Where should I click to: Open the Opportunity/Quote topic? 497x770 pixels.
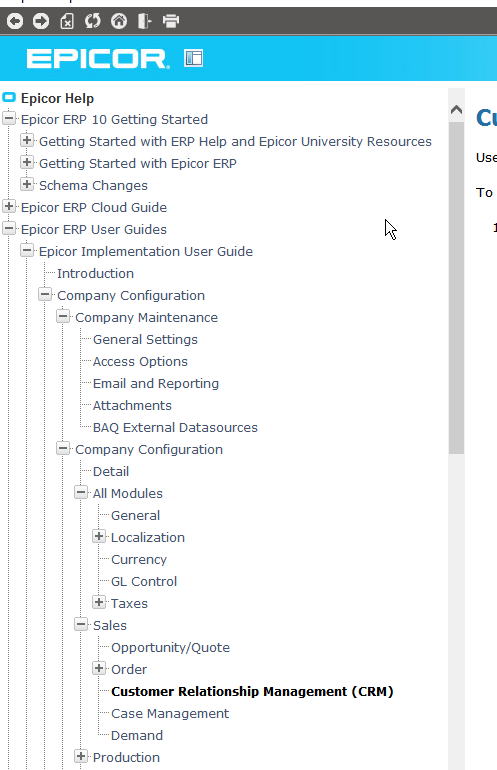tap(170, 648)
